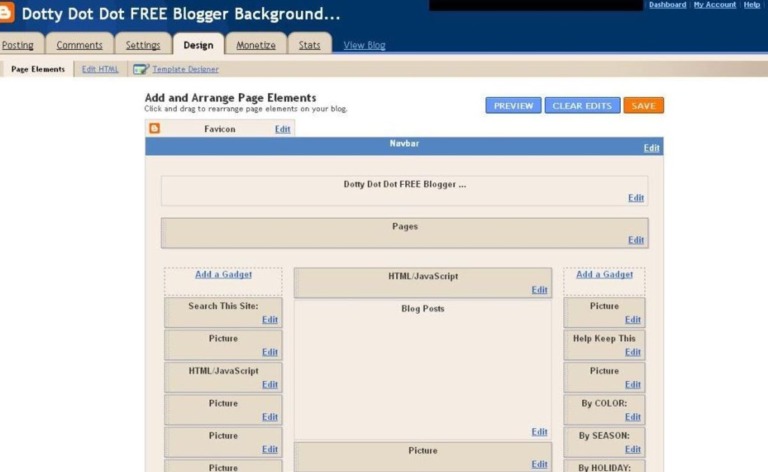Click the View Blog link
The image size is (768, 472).
pyautogui.click(x=364, y=45)
